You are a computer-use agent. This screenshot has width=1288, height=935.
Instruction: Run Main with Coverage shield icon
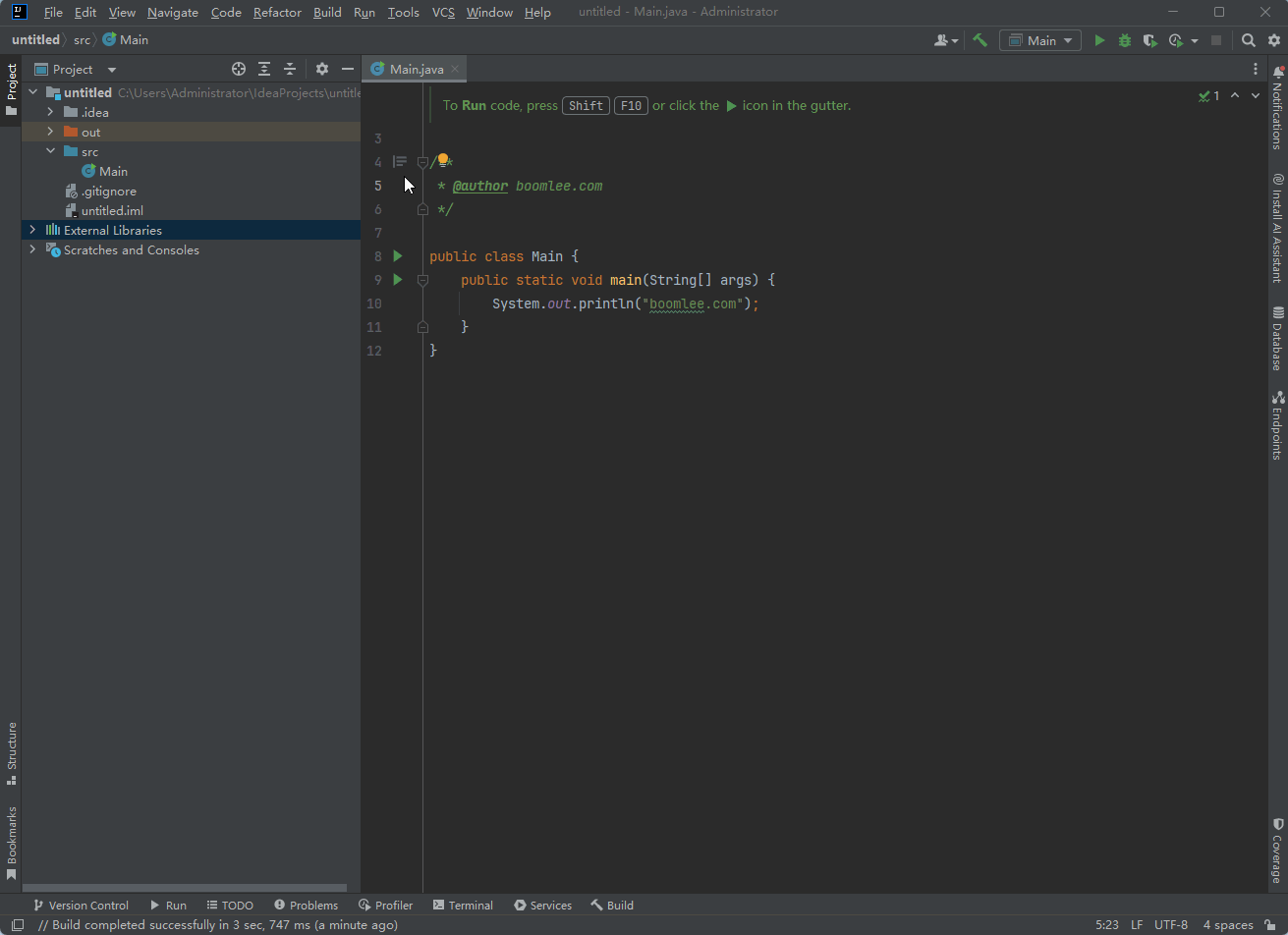1149,39
